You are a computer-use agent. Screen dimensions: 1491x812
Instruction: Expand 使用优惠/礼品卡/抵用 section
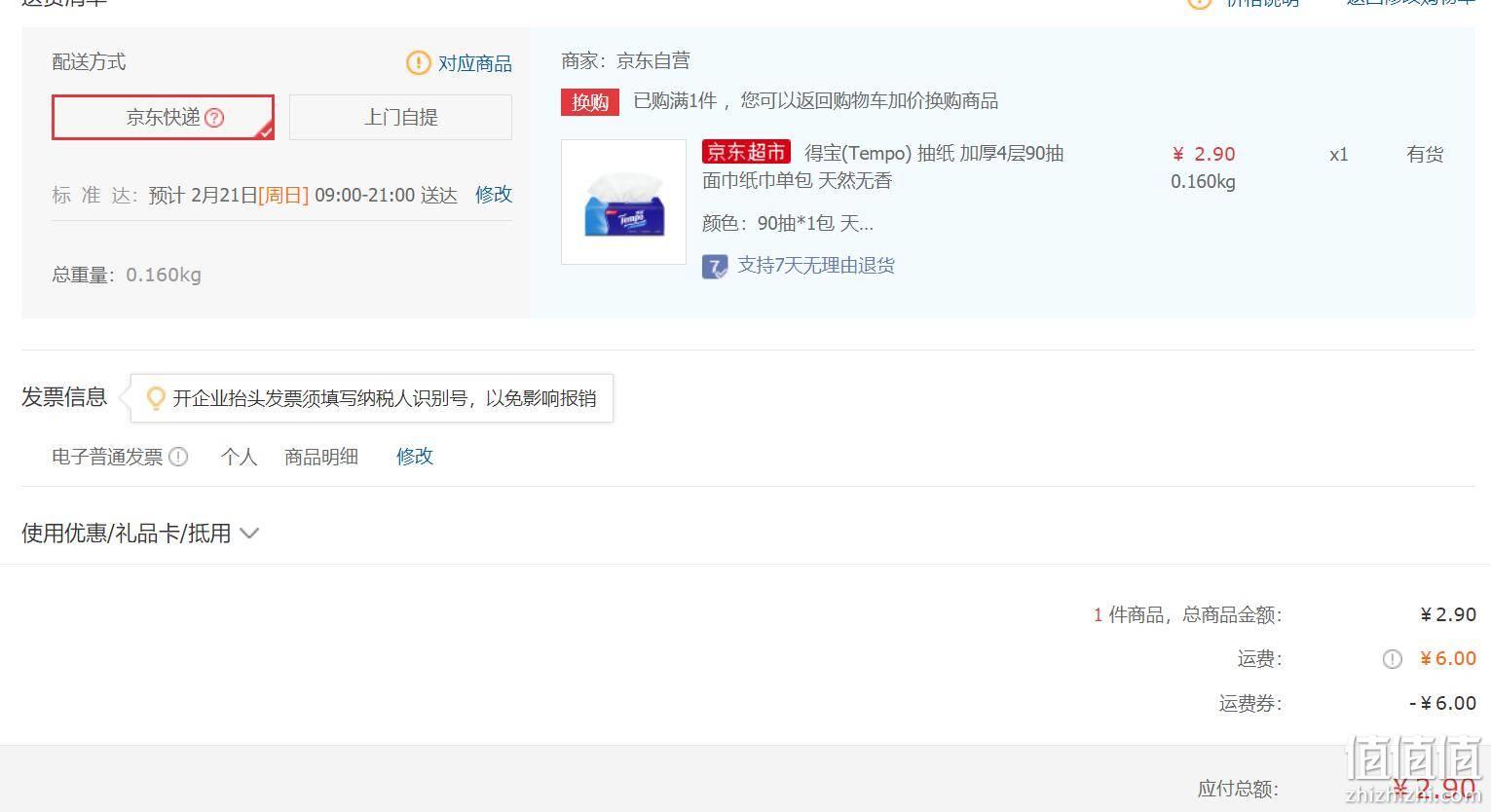[140, 534]
